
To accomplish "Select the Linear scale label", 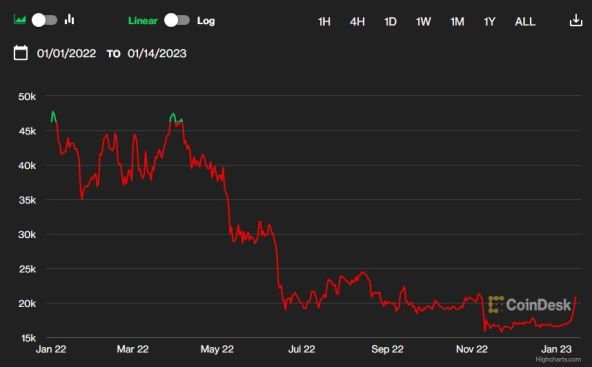I will pos(143,20).
